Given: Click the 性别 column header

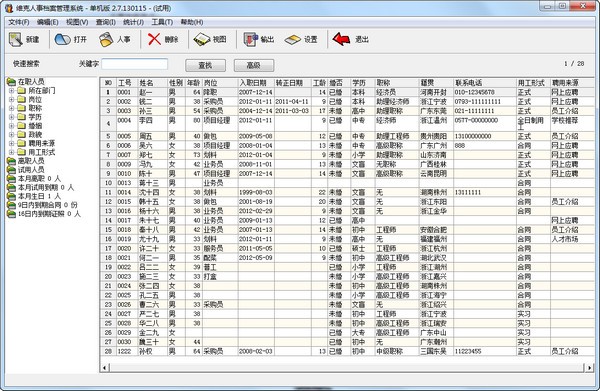Looking at the screenshot, I should (176, 83).
